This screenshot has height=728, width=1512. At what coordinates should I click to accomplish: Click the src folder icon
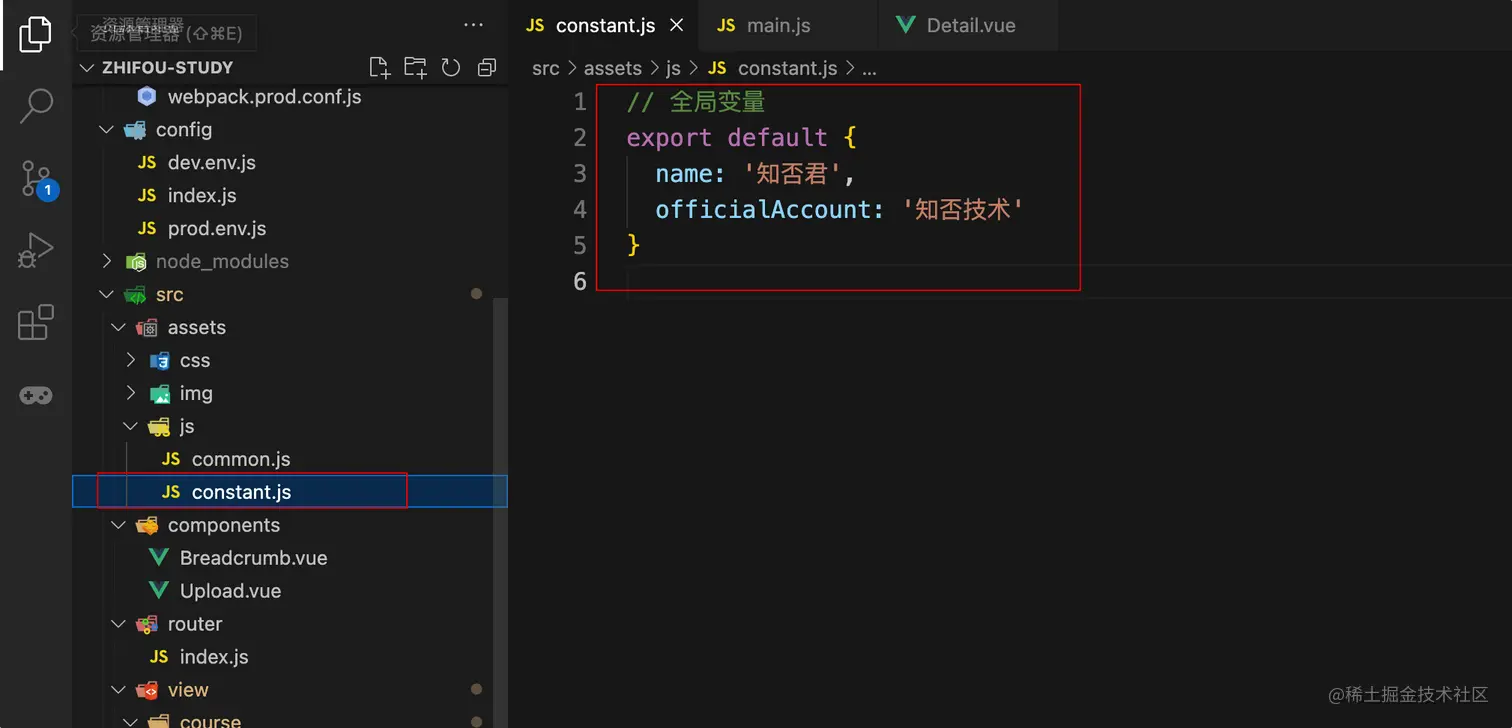click(x=135, y=294)
